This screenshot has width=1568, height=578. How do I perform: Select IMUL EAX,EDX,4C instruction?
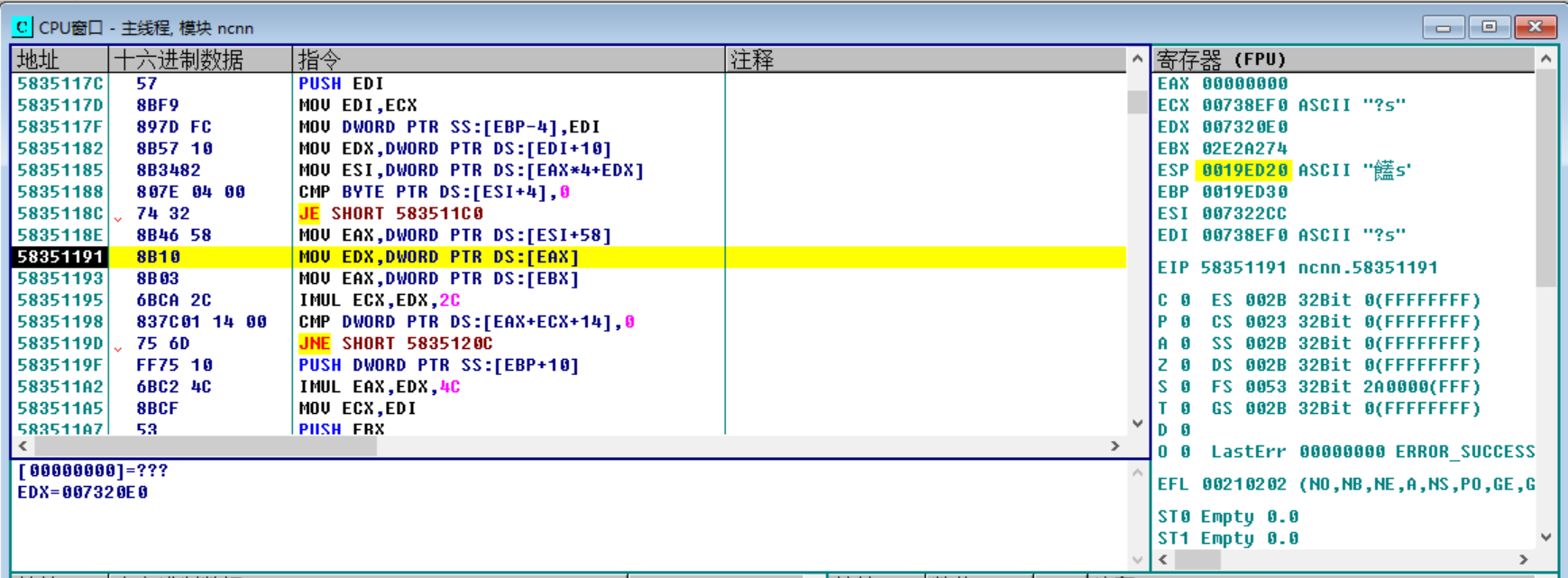pyautogui.click(x=380, y=387)
